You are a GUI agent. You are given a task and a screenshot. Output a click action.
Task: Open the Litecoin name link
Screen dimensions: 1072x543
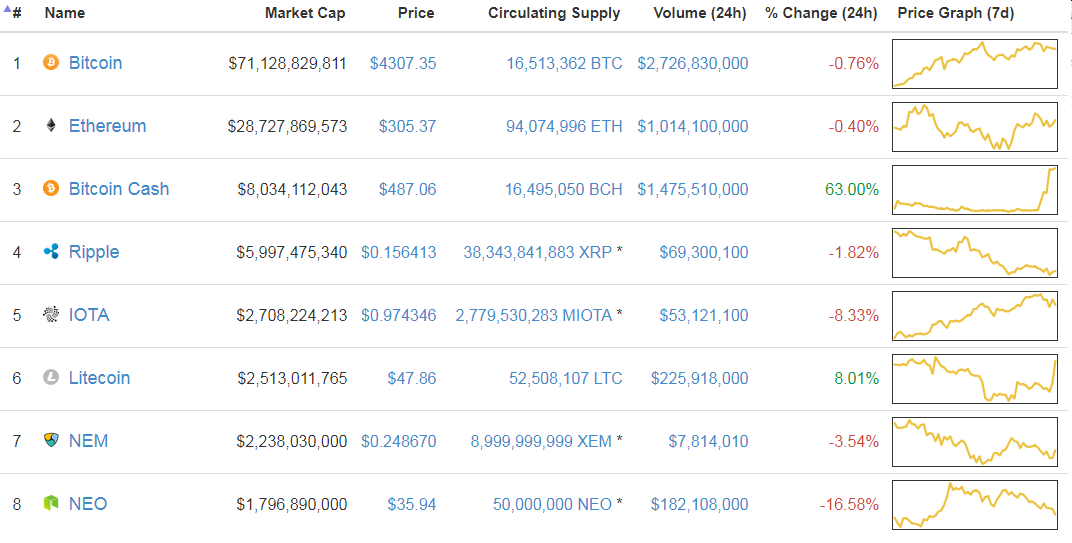[99, 378]
